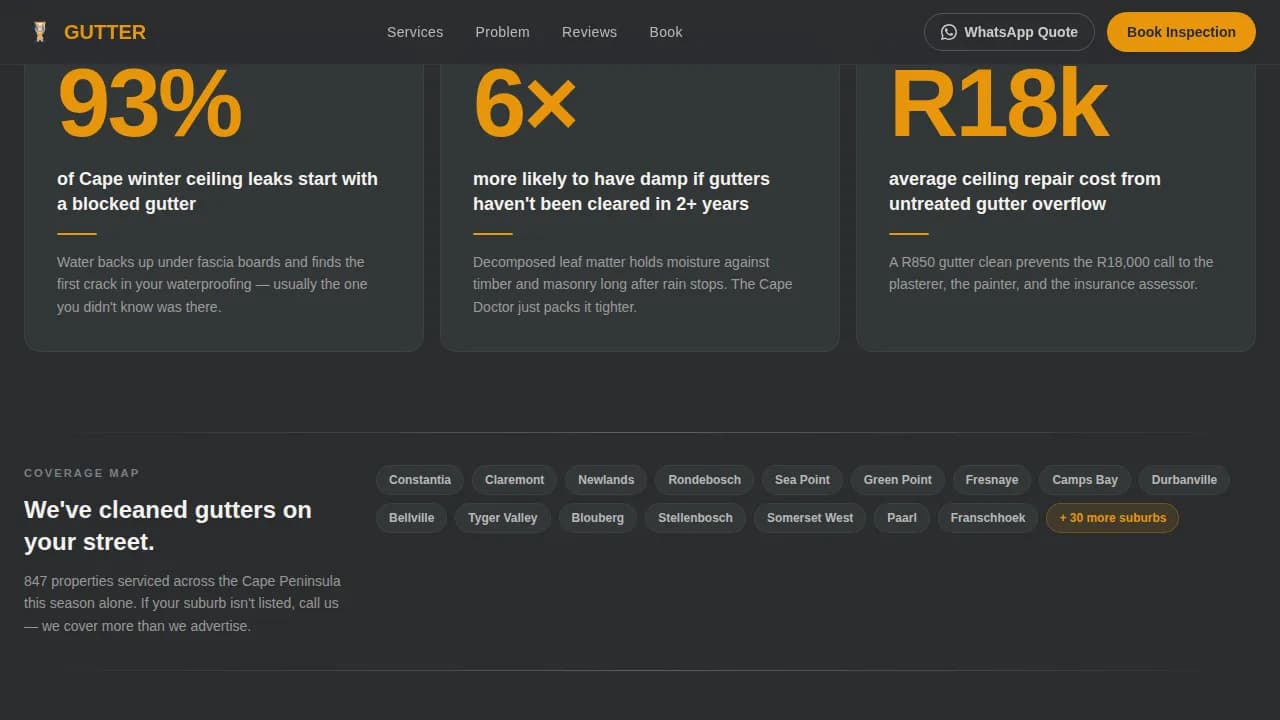This screenshot has width=1280, height=720.
Task: Click the Stellenbosch suburb chip
Action: pos(695,517)
